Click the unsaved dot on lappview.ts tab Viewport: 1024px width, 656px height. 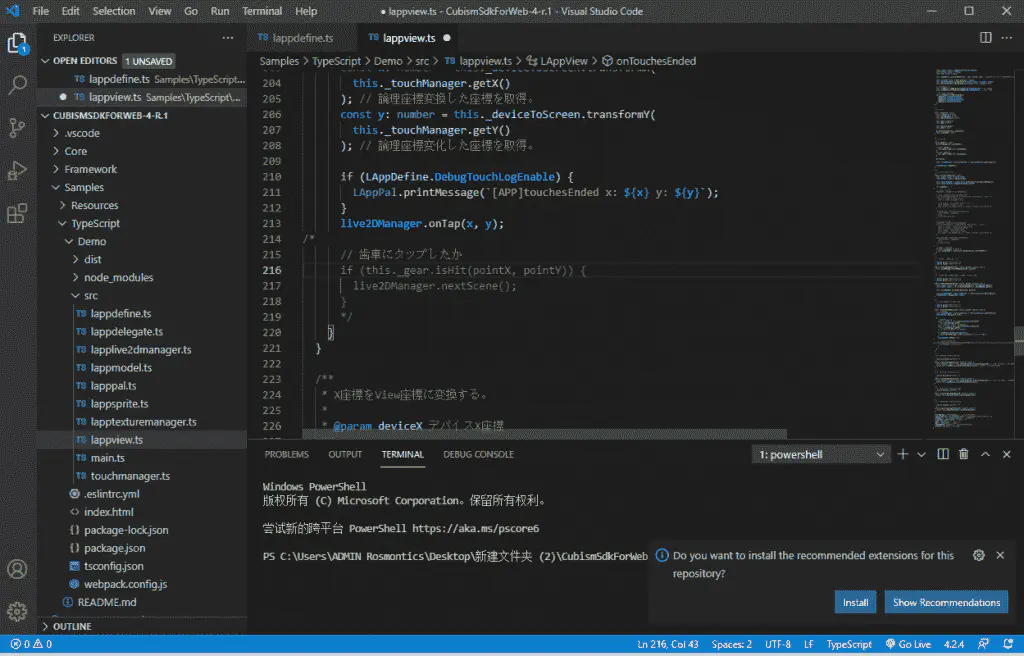click(x=447, y=38)
